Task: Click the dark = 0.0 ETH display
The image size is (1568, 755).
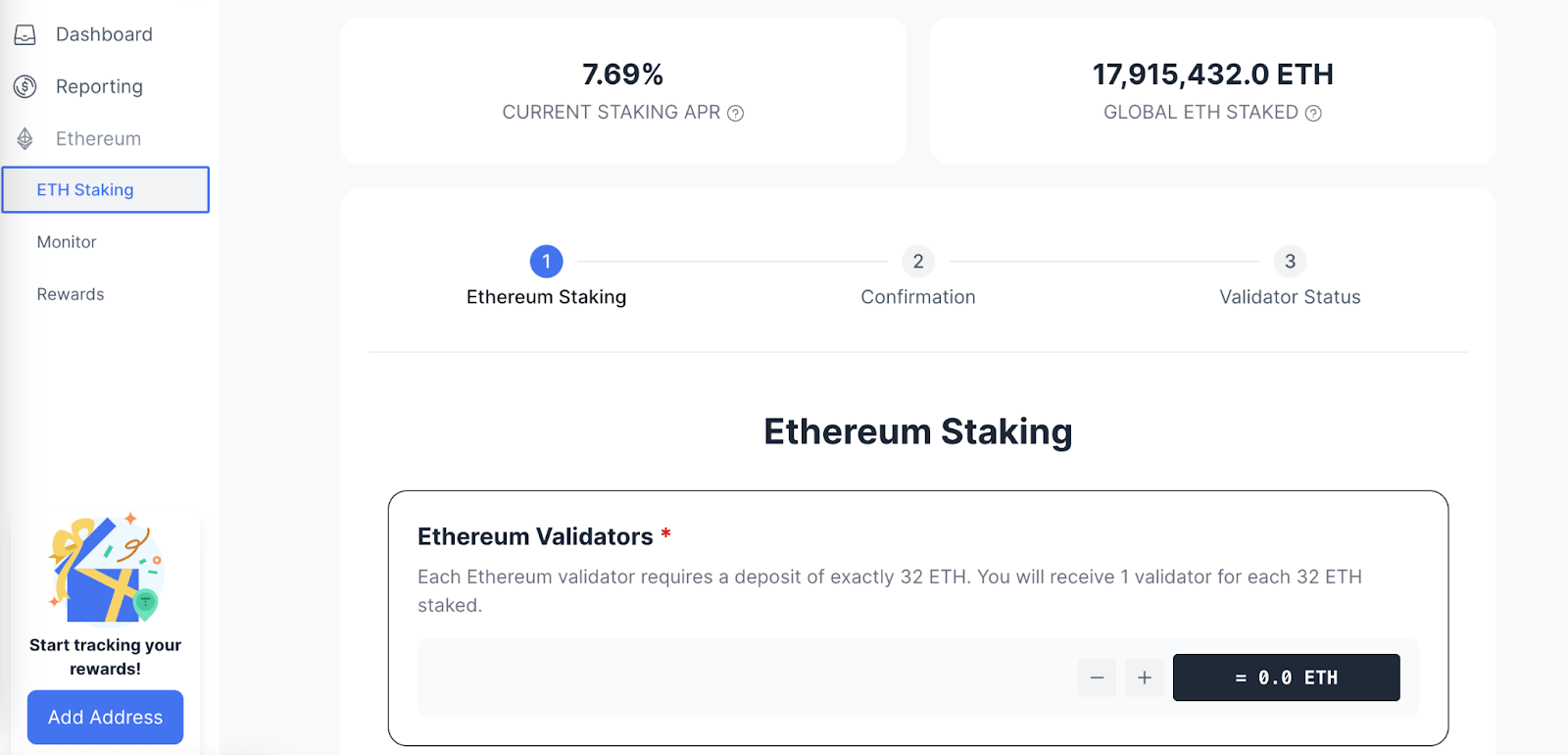Action: coord(1286,677)
